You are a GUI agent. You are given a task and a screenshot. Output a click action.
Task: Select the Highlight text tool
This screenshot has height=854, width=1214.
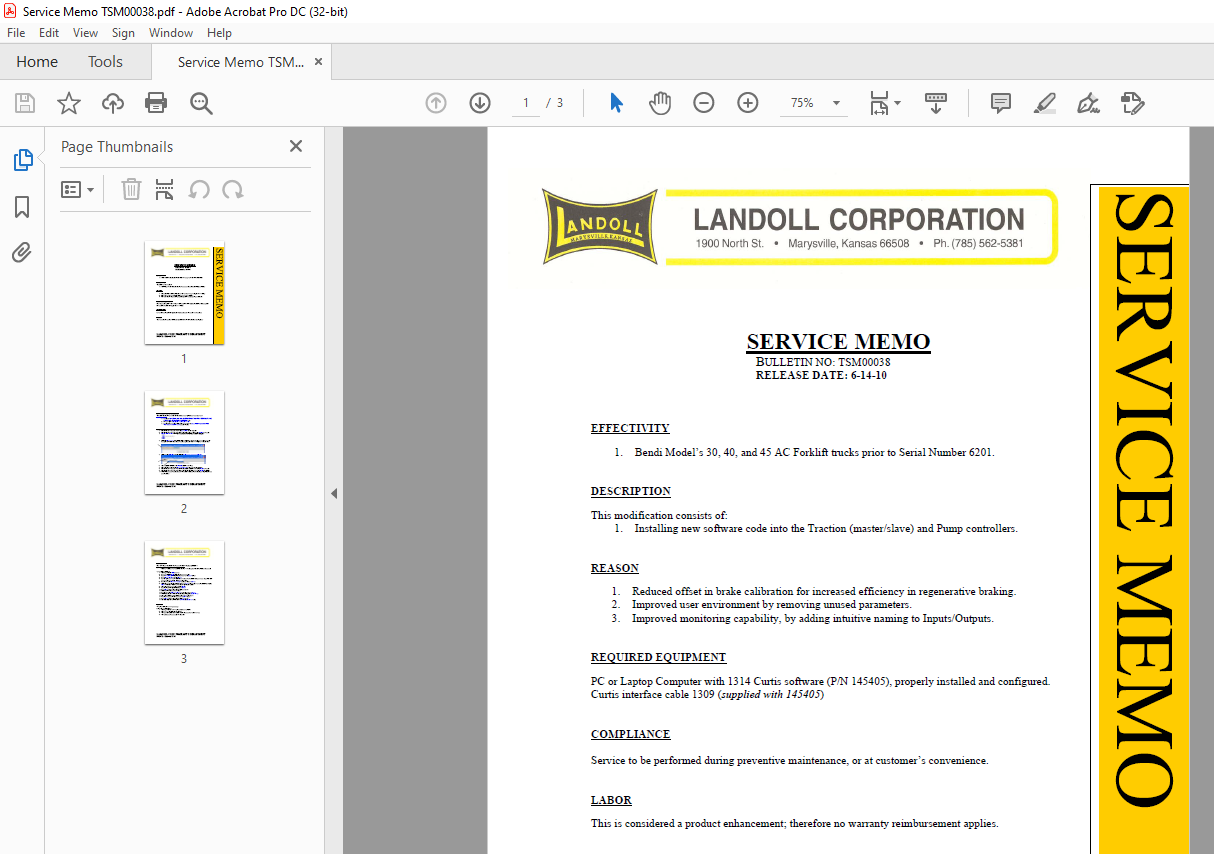[x=1044, y=103]
